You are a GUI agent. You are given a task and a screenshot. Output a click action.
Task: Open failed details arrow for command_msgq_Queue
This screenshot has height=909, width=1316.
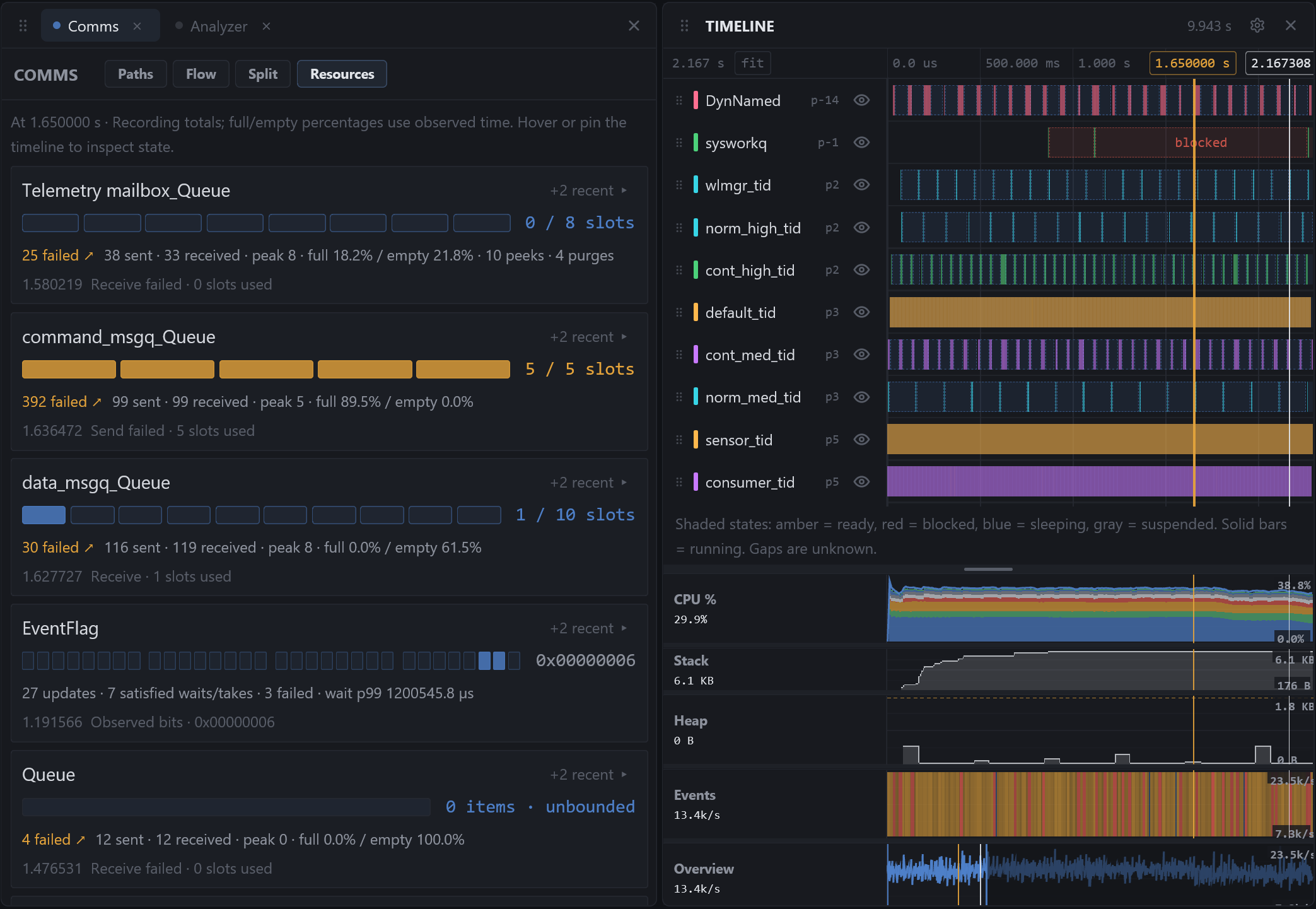[x=97, y=402]
